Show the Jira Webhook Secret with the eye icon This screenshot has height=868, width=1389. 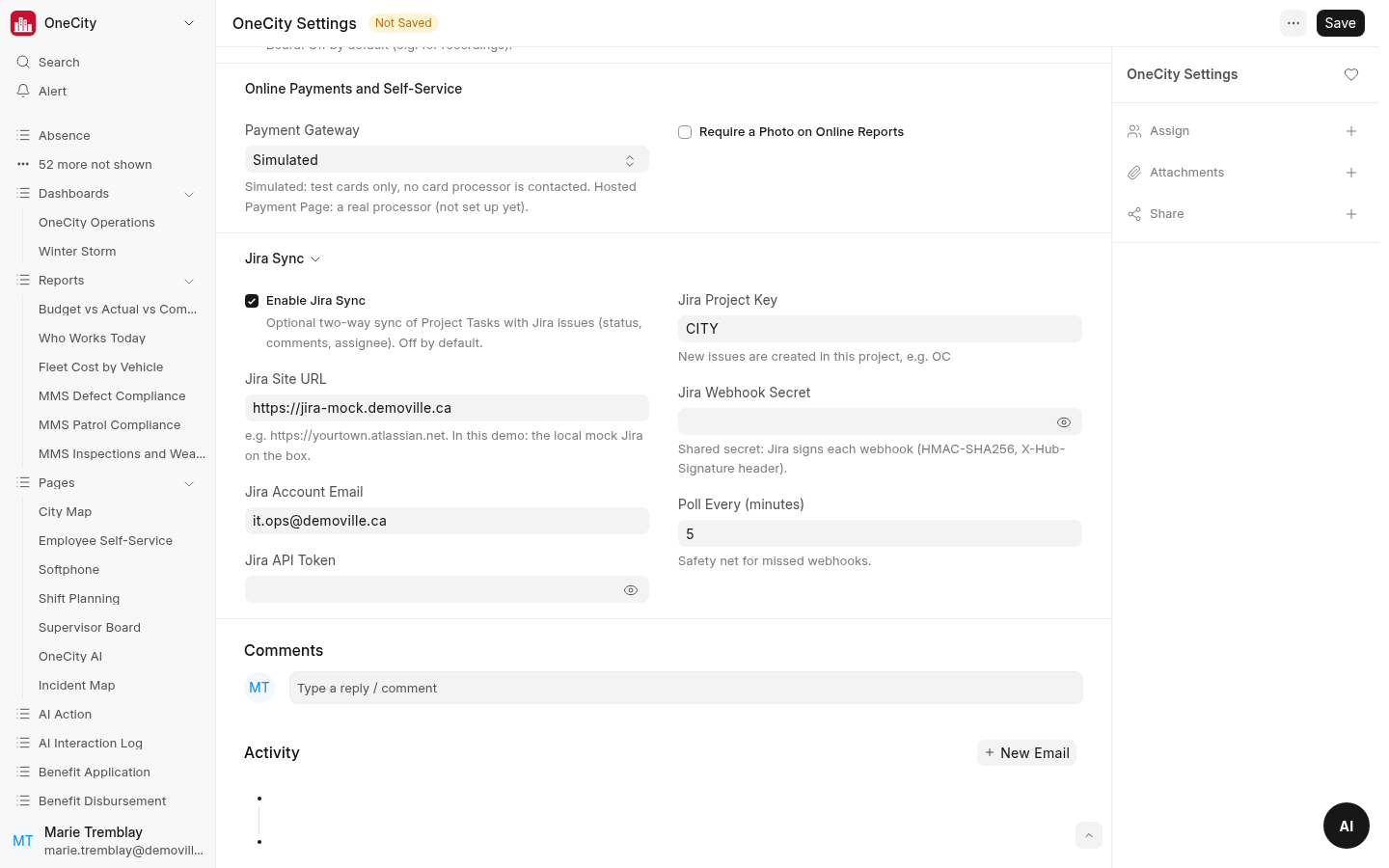tap(1064, 422)
